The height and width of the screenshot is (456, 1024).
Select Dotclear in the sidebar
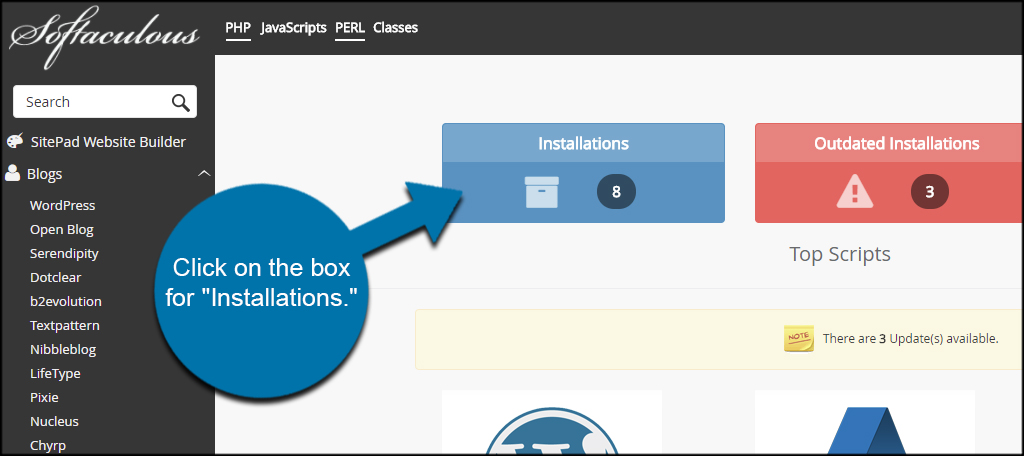pyautogui.click(x=56, y=277)
